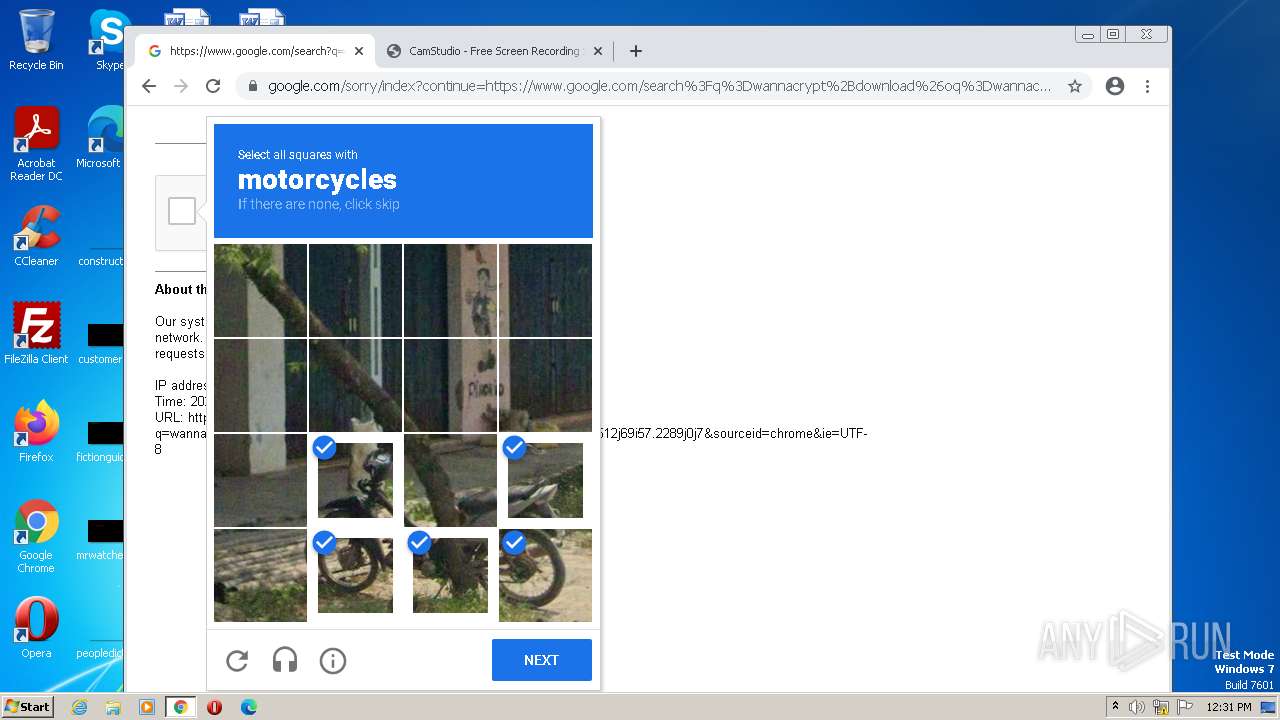The image size is (1280, 720).
Task: Deselect the motorcycle tile in row three, fourth column
Action: tap(545, 480)
